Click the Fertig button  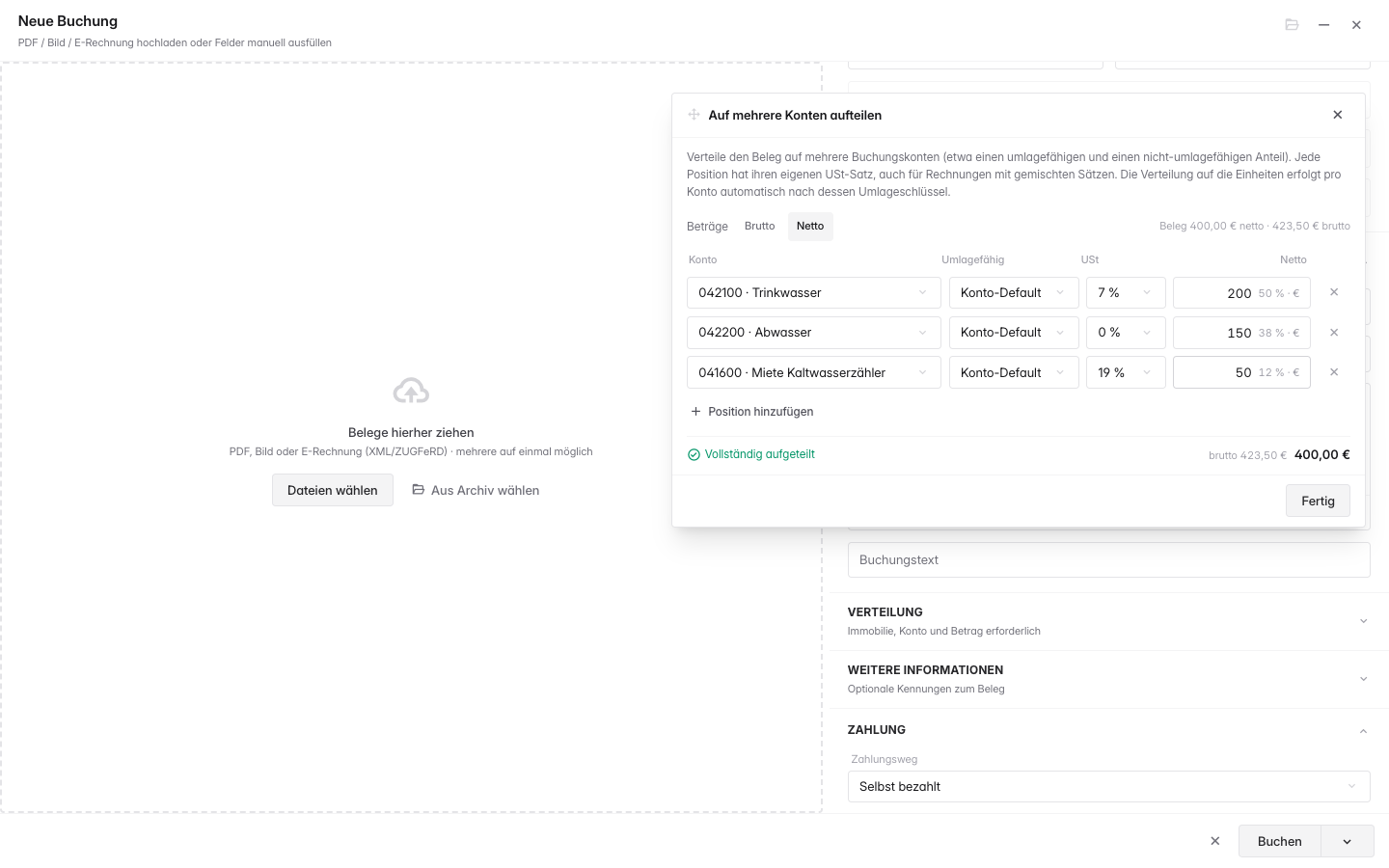coord(1318,501)
